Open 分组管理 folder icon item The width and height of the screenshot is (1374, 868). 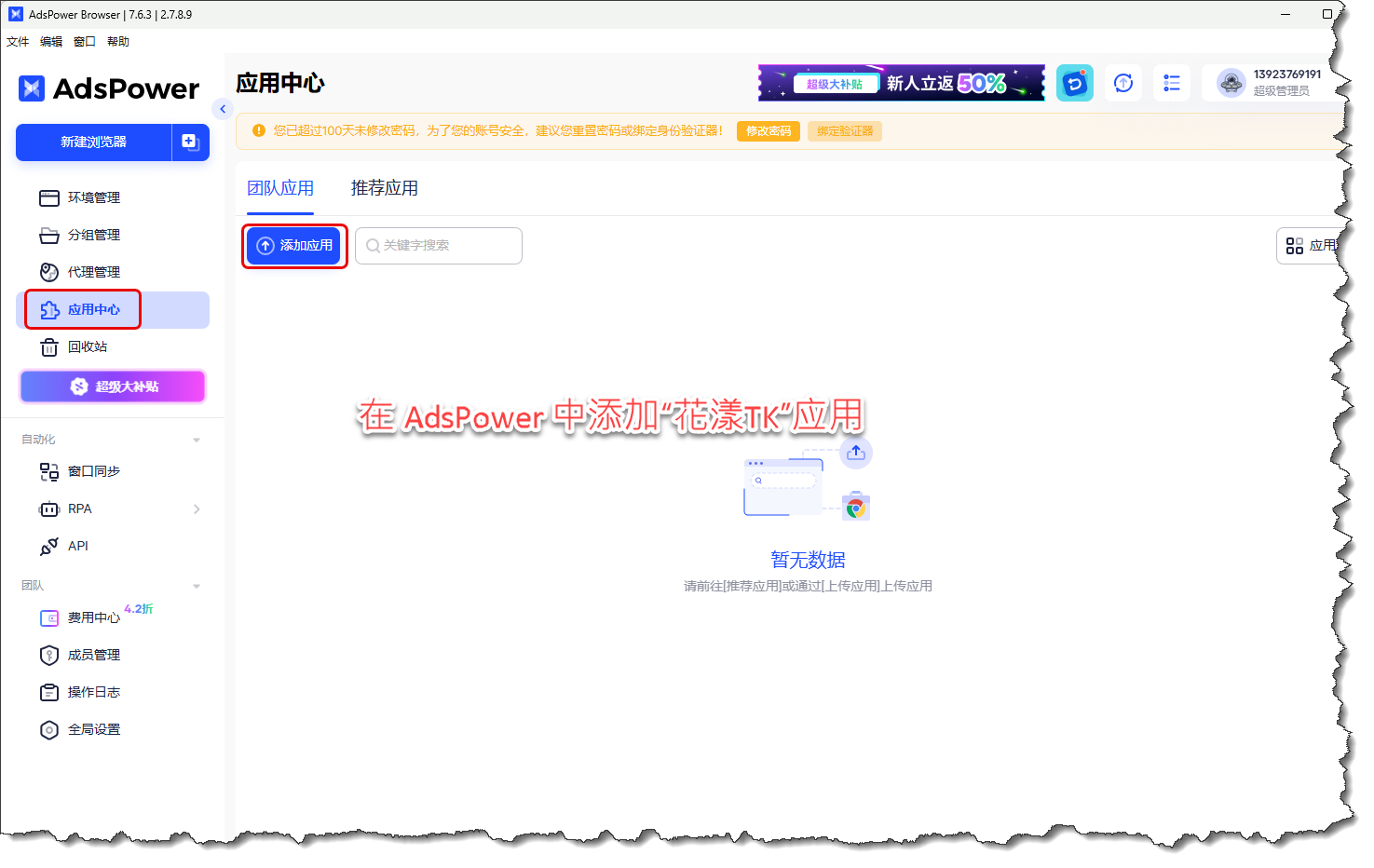point(93,235)
